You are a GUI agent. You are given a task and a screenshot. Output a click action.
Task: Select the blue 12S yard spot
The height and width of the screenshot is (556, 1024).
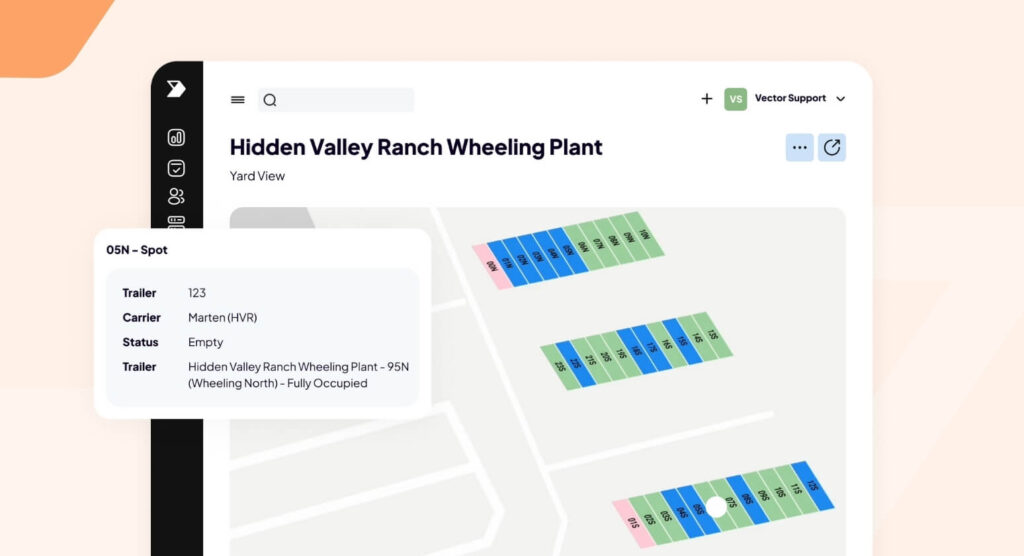pyautogui.click(x=812, y=486)
